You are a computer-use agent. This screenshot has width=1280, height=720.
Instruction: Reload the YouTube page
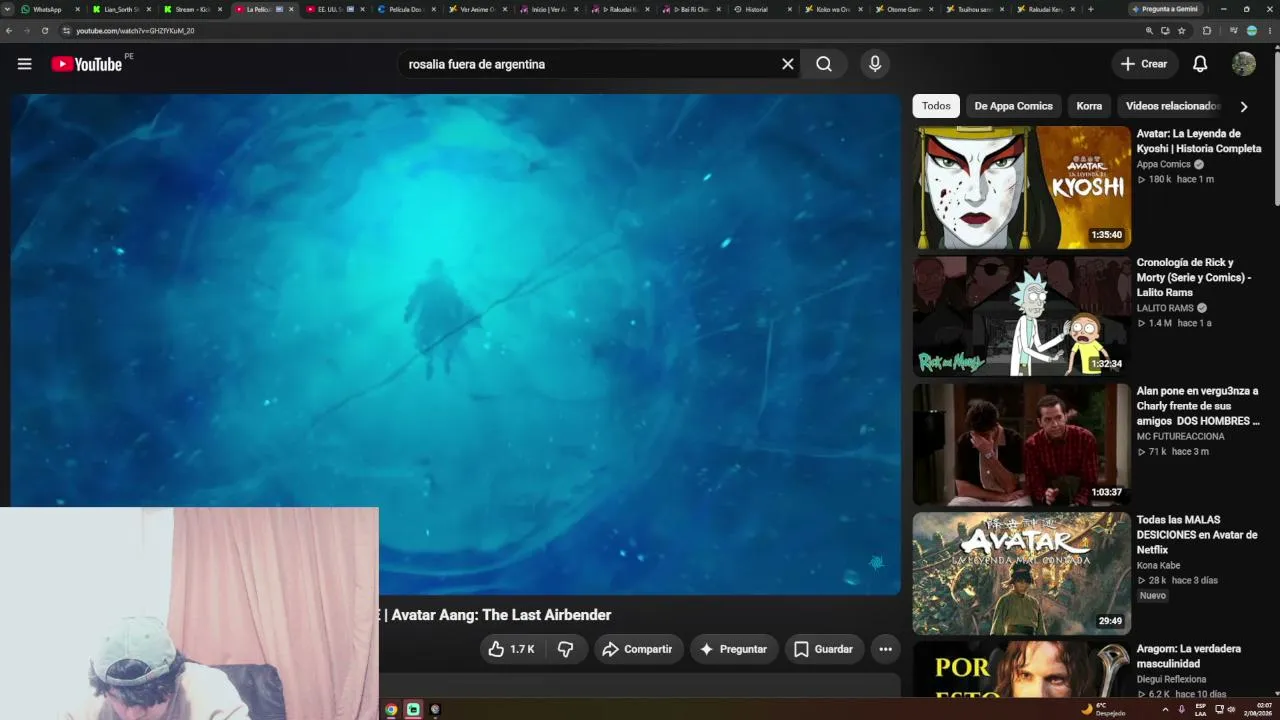pos(45,31)
